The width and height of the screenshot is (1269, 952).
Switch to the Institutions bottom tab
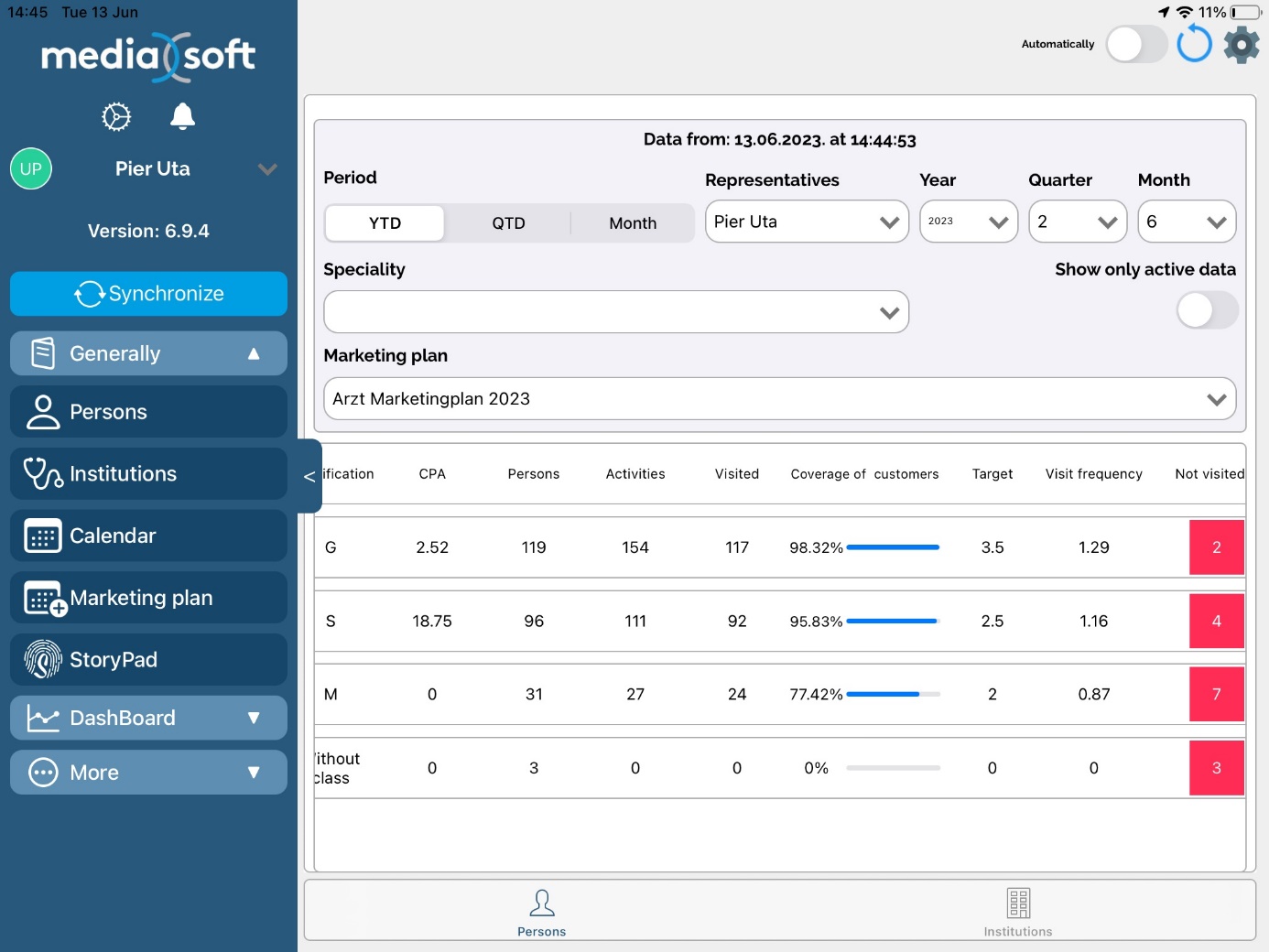pyautogui.click(x=1017, y=912)
